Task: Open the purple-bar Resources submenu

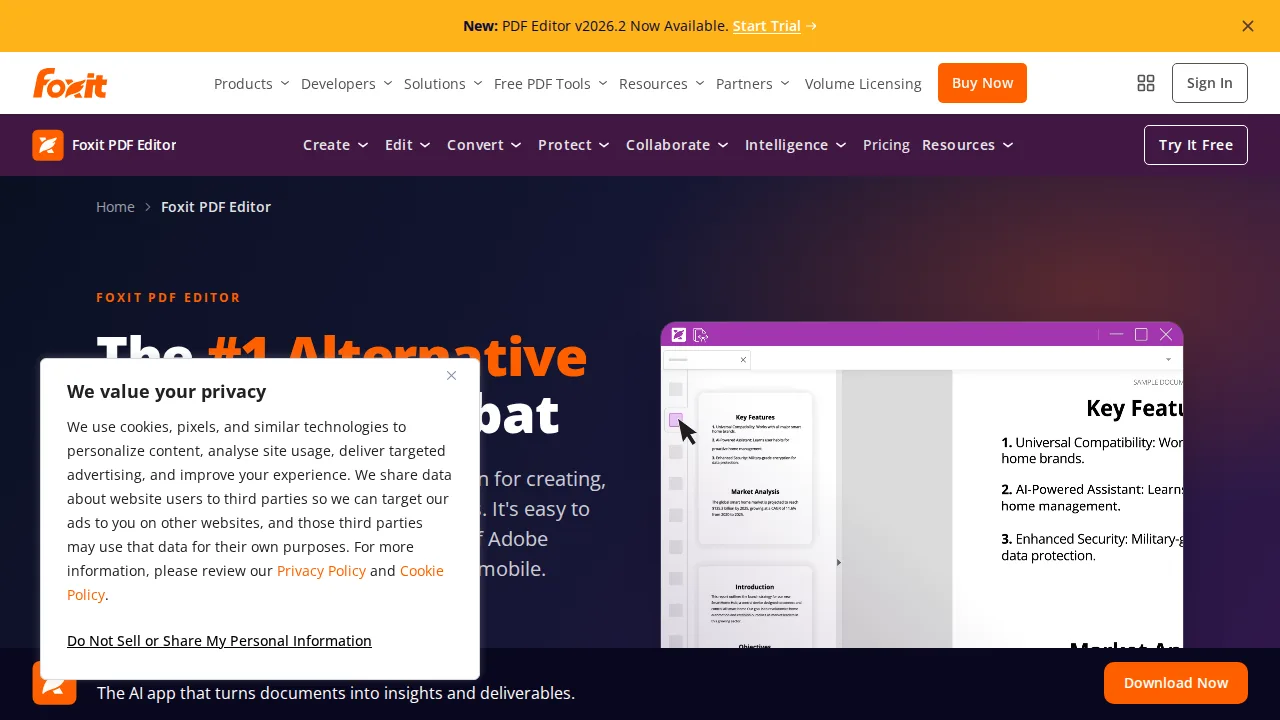Action: (x=968, y=145)
